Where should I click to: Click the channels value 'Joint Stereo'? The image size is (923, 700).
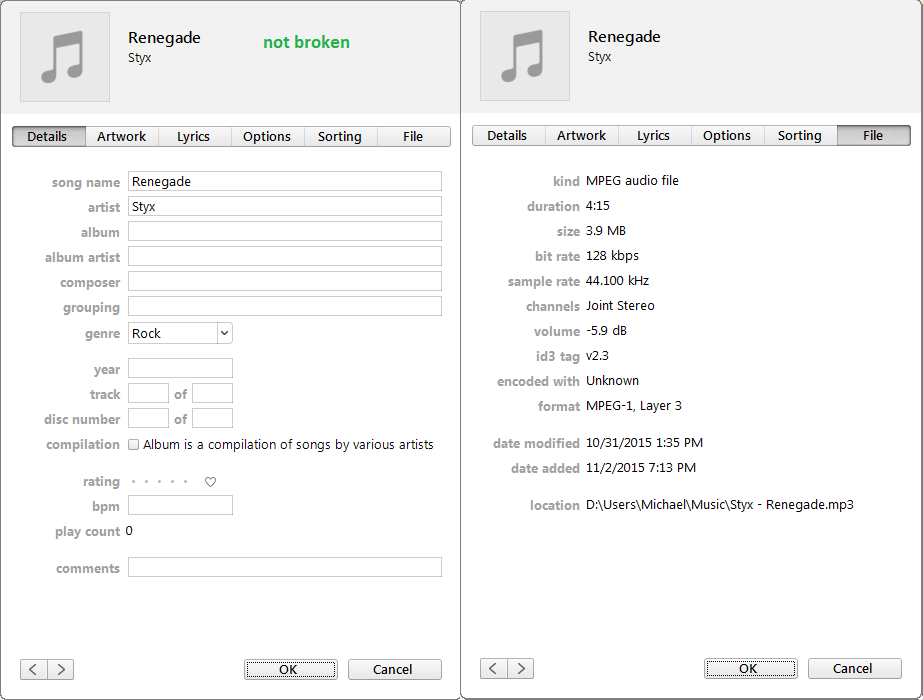(620, 306)
